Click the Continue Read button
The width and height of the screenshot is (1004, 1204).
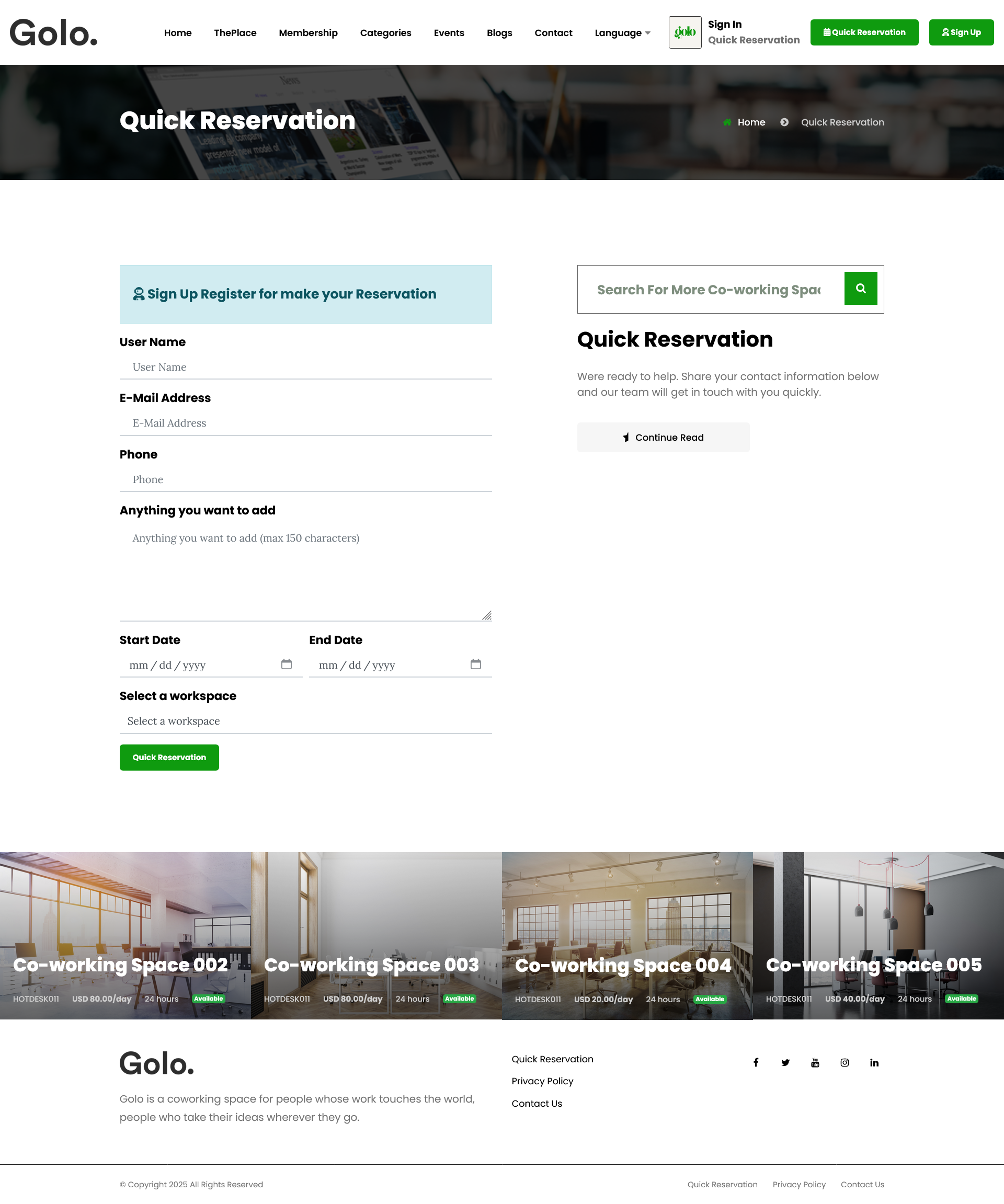click(x=663, y=437)
